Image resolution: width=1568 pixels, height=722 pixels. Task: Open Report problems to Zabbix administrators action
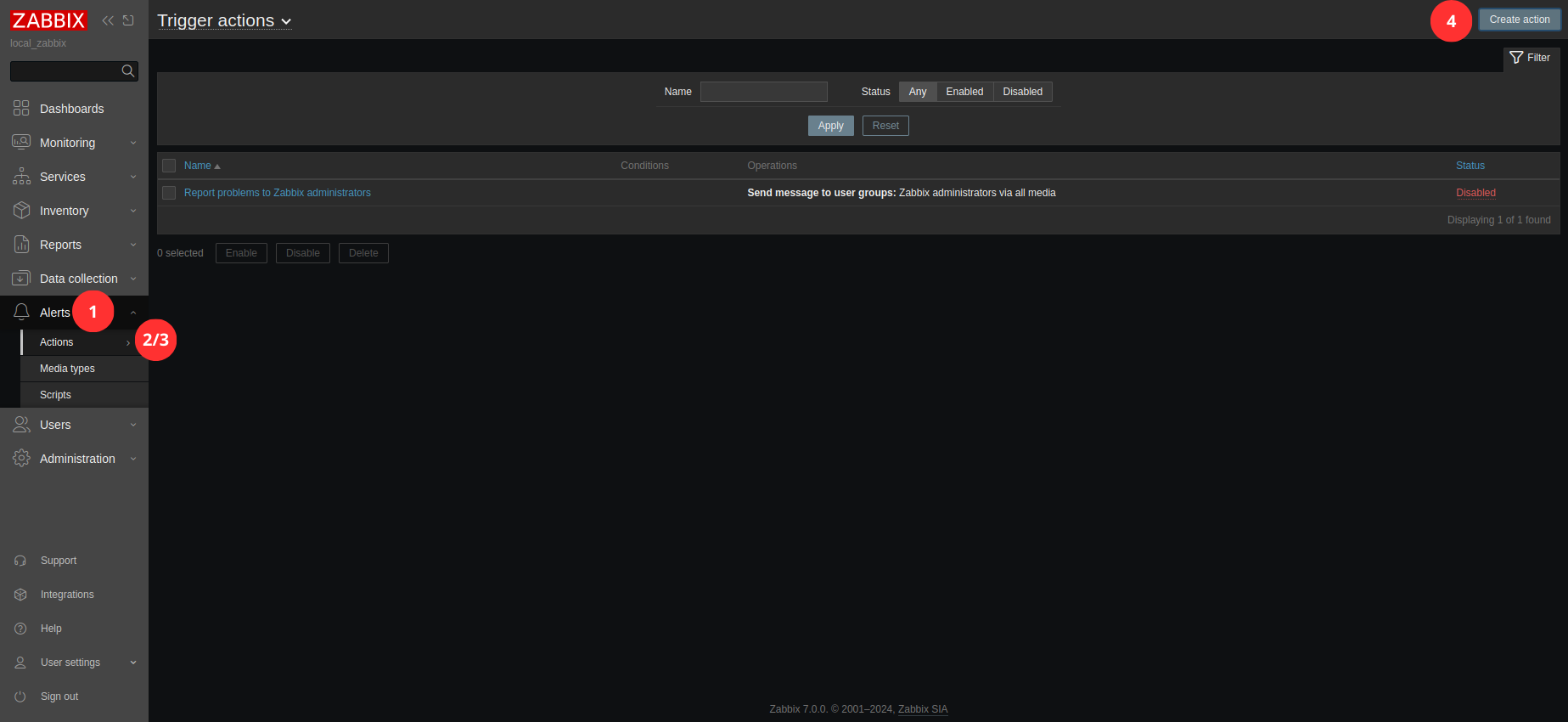(x=277, y=193)
